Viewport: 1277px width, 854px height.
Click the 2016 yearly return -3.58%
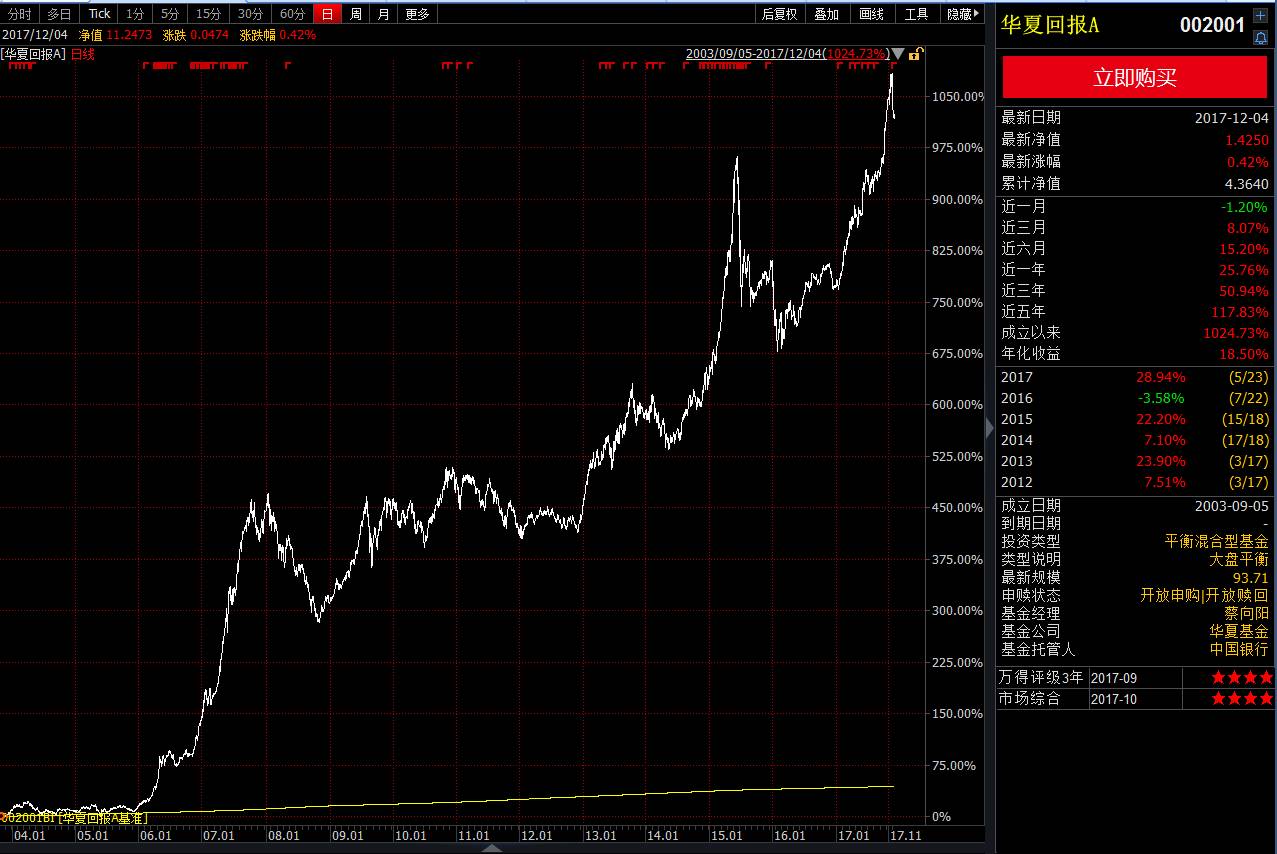pos(1161,398)
